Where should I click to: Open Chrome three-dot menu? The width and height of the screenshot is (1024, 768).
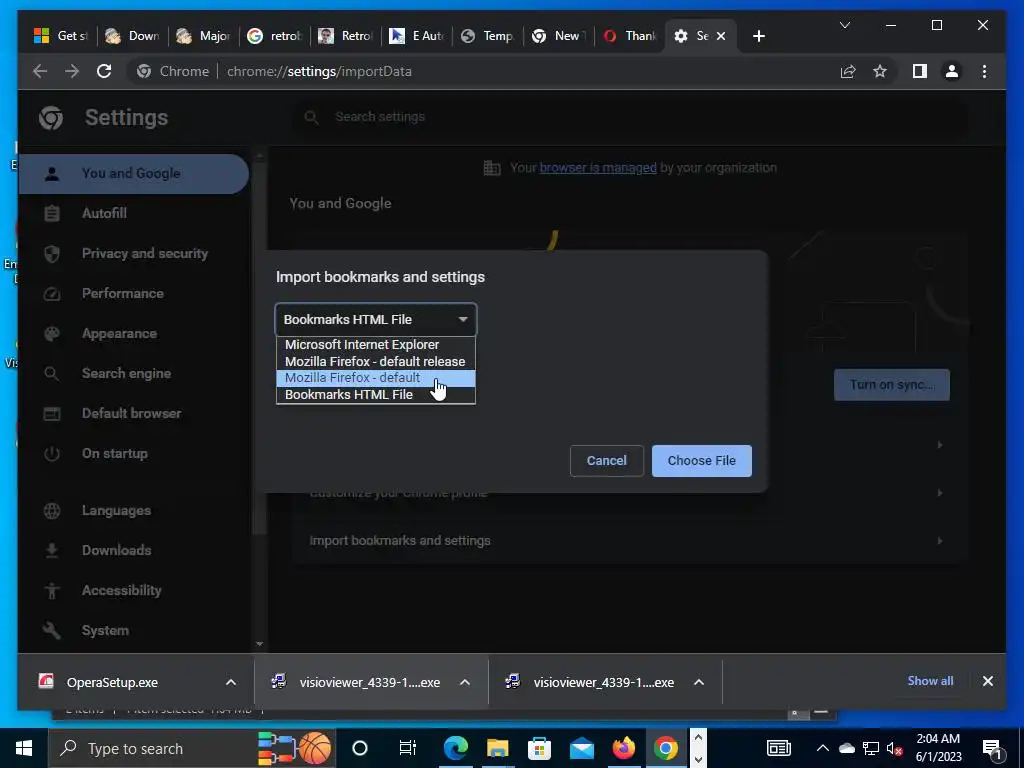pyautogui.click(x=984, y=71)
